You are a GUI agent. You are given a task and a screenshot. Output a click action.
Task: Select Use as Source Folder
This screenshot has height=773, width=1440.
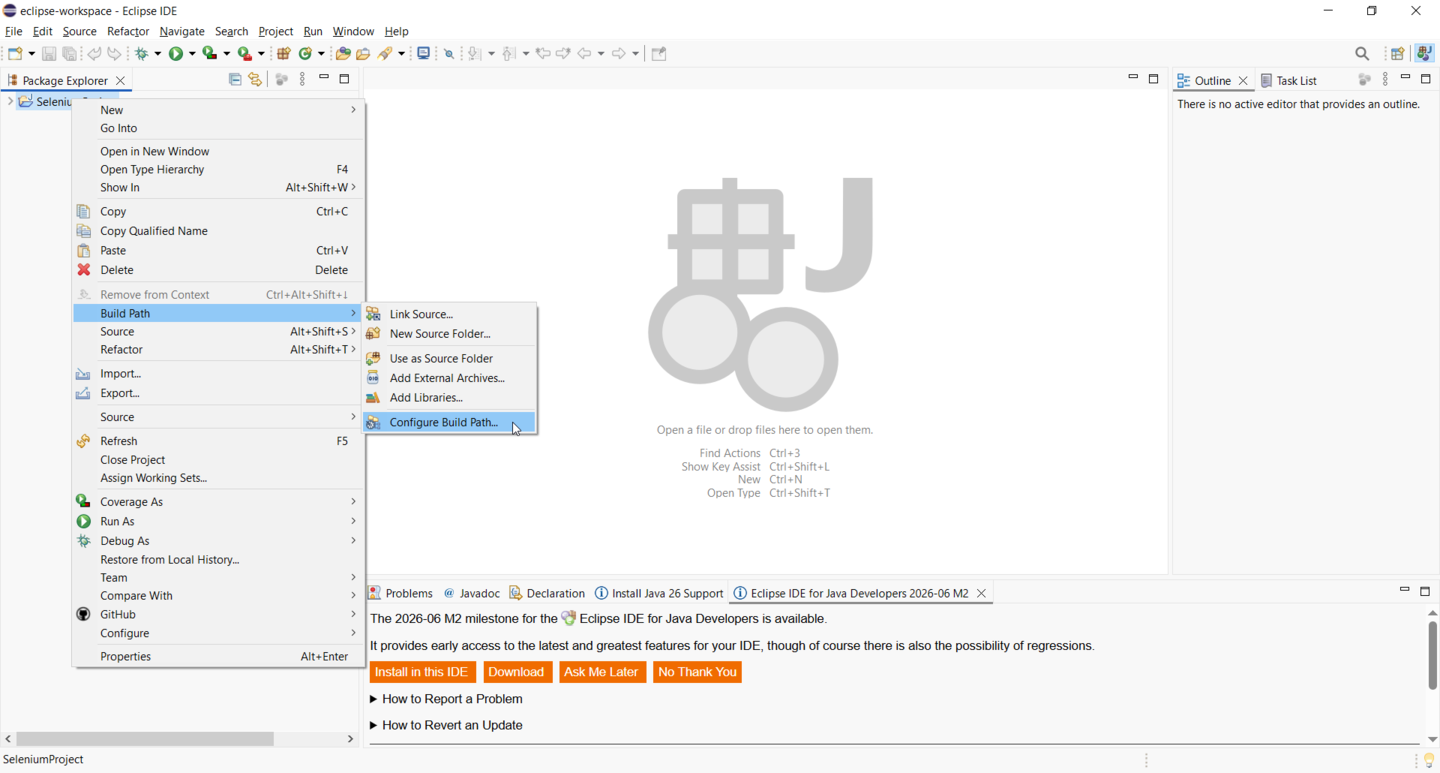pos(450,358)
